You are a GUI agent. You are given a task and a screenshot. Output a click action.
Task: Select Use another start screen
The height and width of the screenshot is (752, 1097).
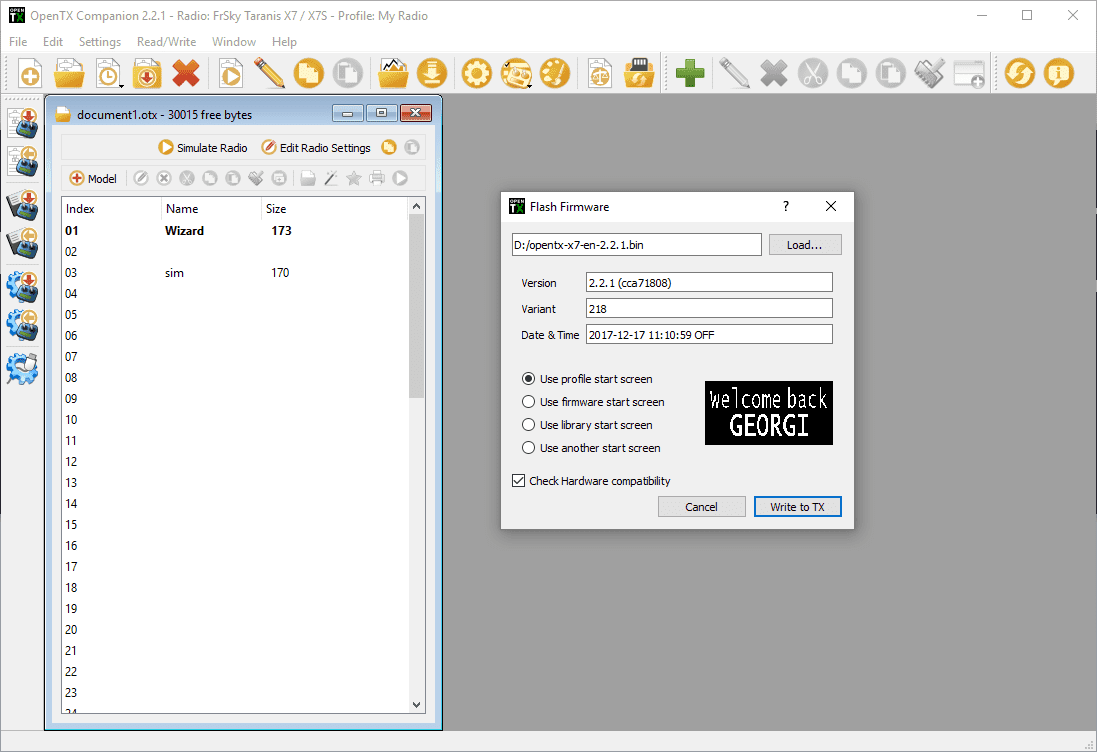(591, 448)
